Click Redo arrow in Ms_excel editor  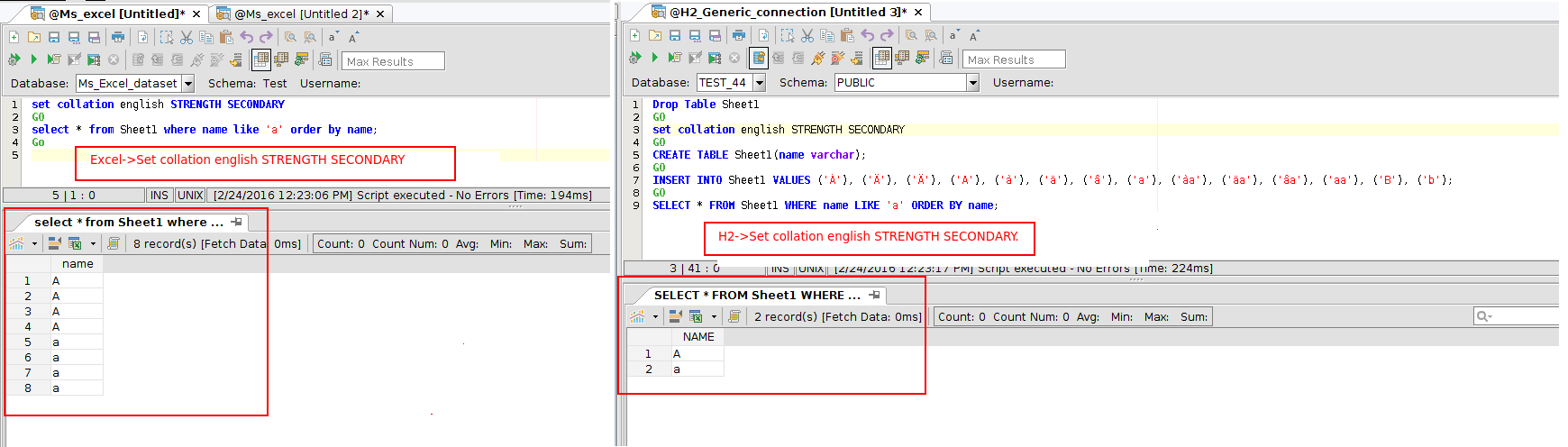pyautogui.click(x=266, y=37)
